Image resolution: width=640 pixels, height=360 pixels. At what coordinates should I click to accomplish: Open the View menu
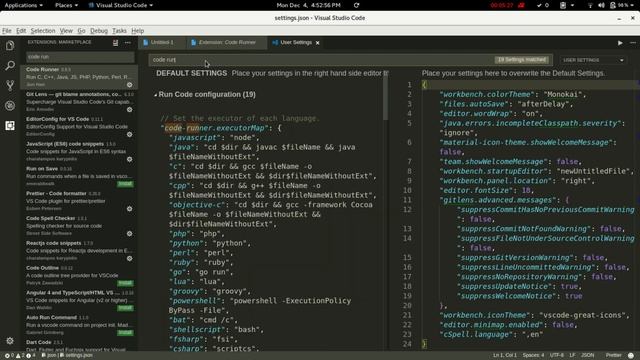point(66,31)
